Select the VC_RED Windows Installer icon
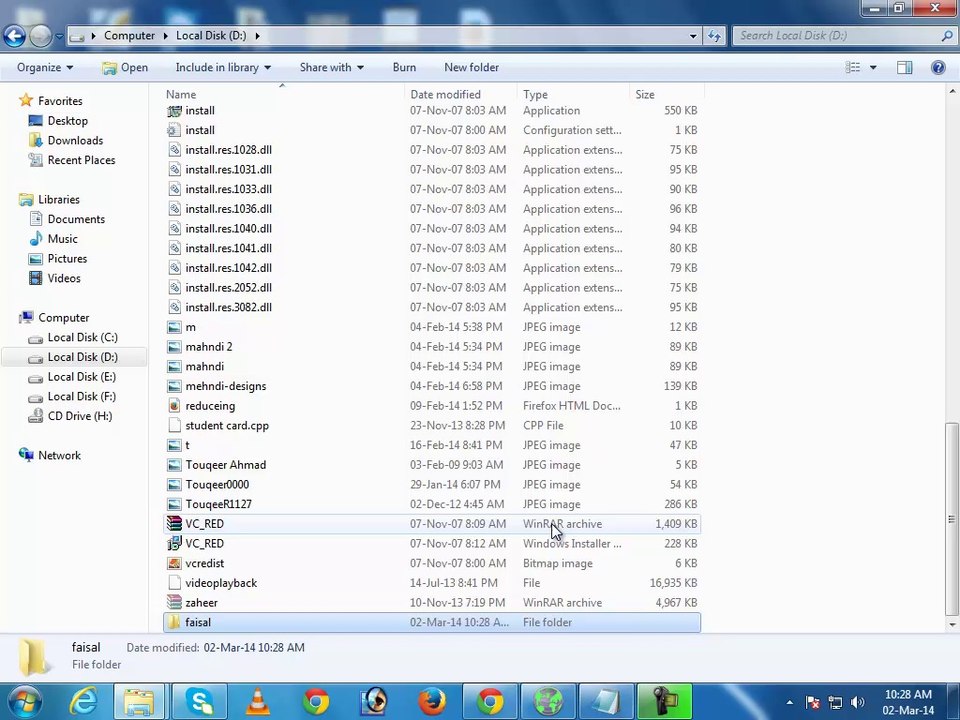 [x=174, y=543]
